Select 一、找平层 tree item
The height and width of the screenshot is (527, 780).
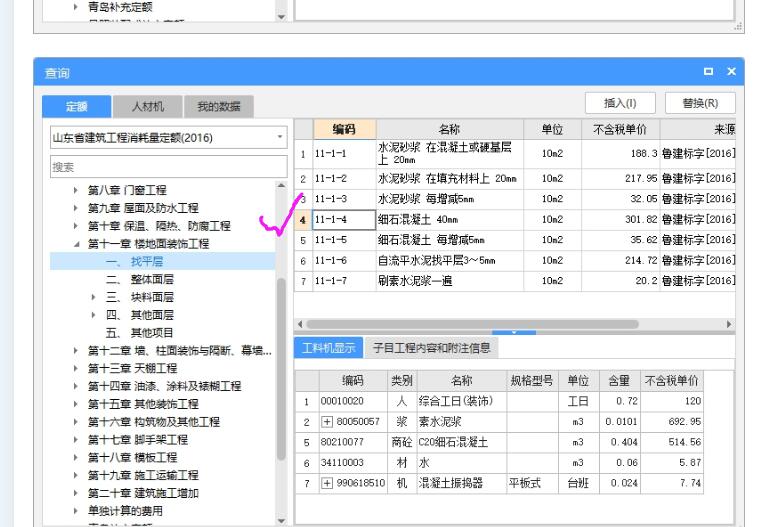[162, 261]
